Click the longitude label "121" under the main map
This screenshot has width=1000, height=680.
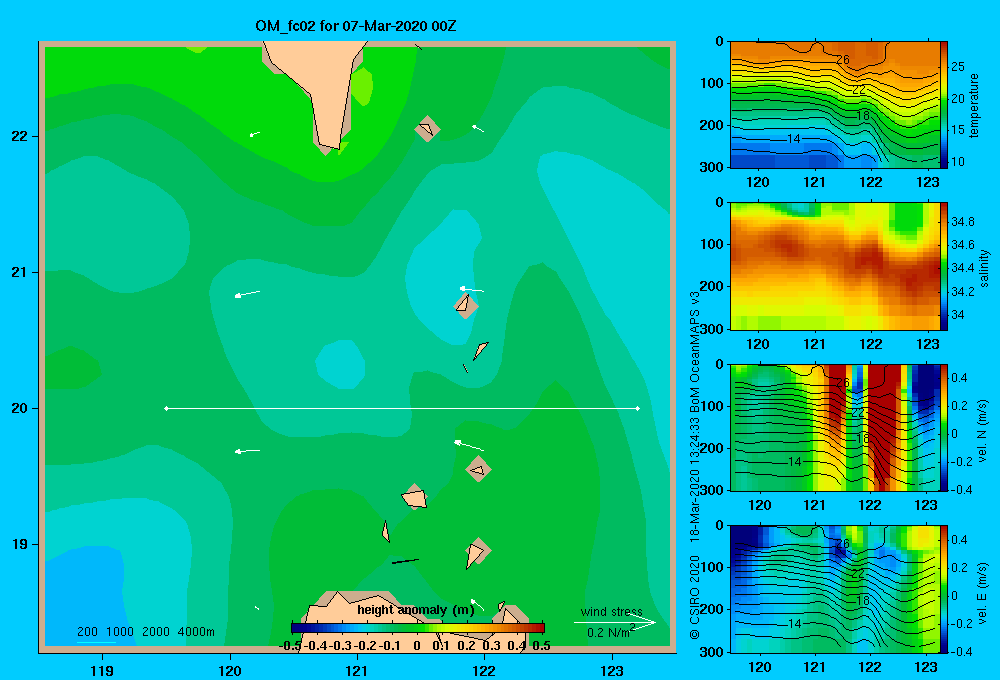357,670
